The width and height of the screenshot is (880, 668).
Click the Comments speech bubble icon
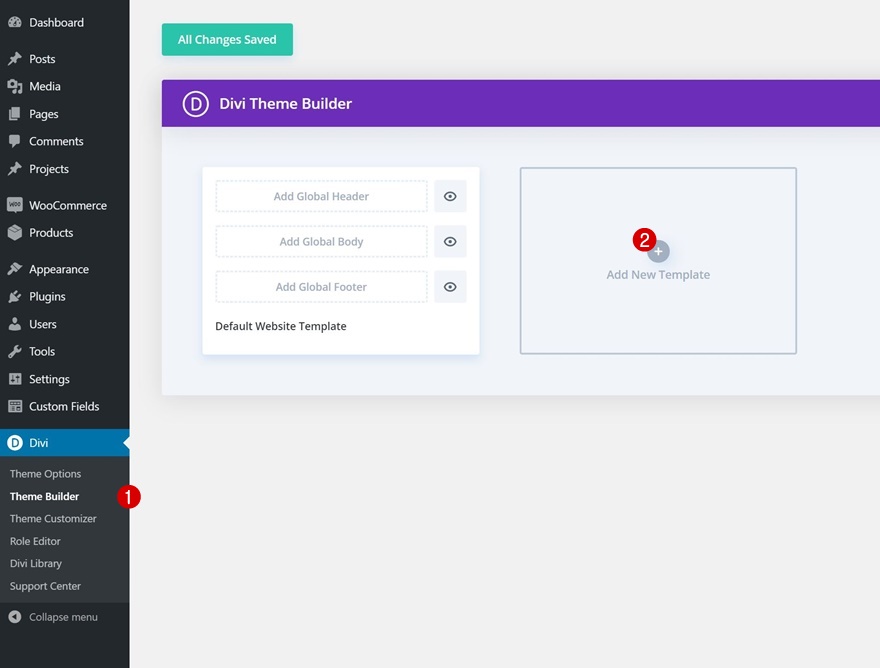click(15, 141)
